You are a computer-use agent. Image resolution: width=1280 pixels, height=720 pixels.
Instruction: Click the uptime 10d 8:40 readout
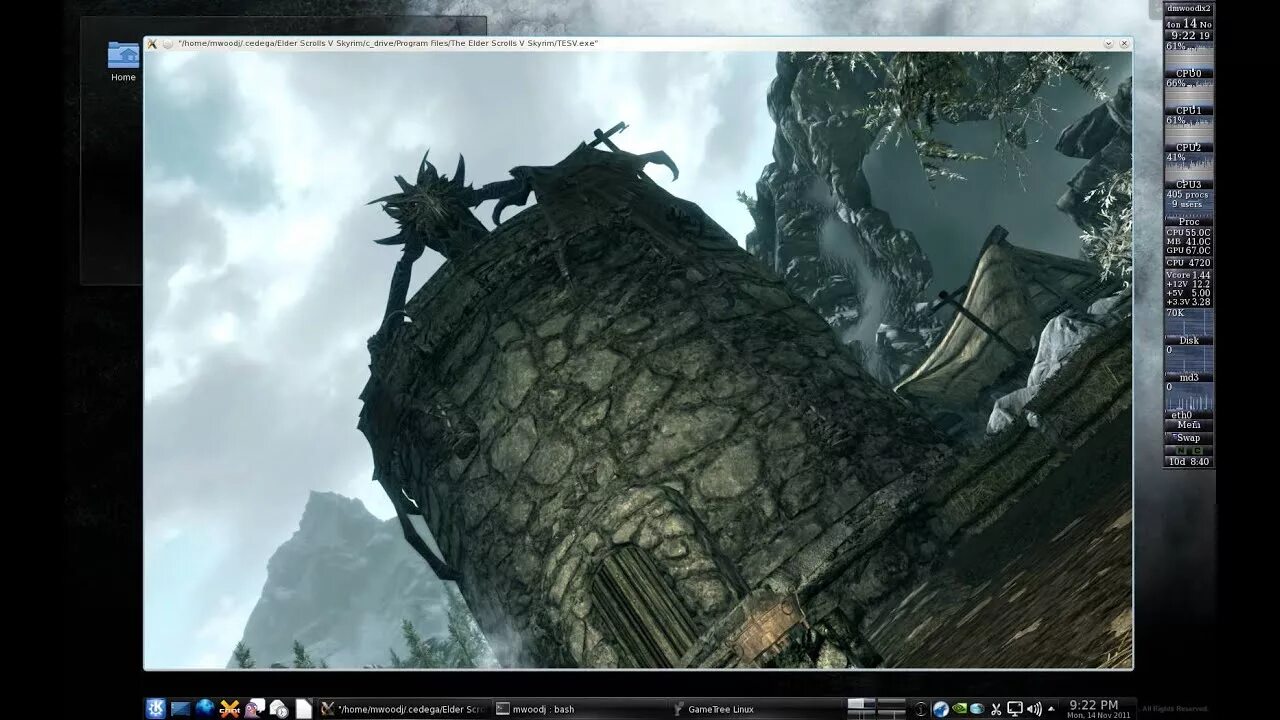coord(1189,461)
